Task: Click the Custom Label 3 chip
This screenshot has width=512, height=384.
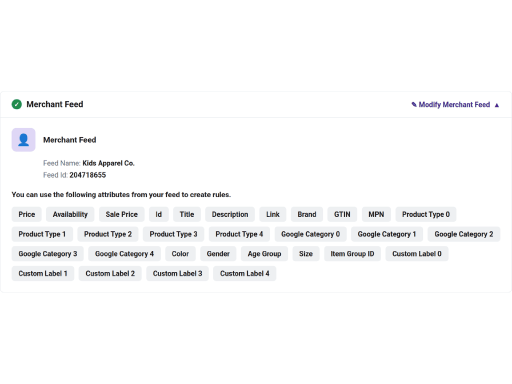Action: (178, 273)
